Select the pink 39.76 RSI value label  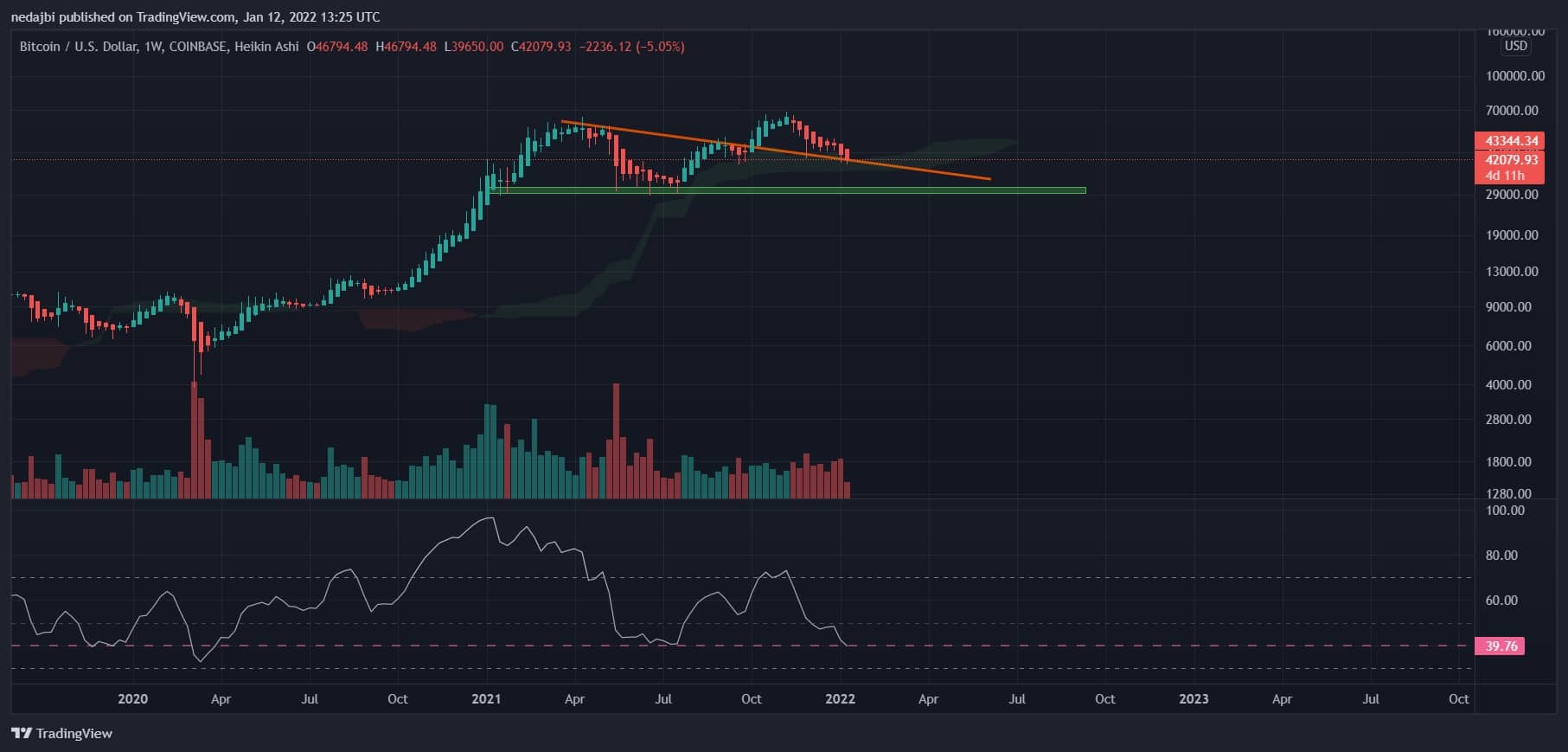click(1501, 646)
